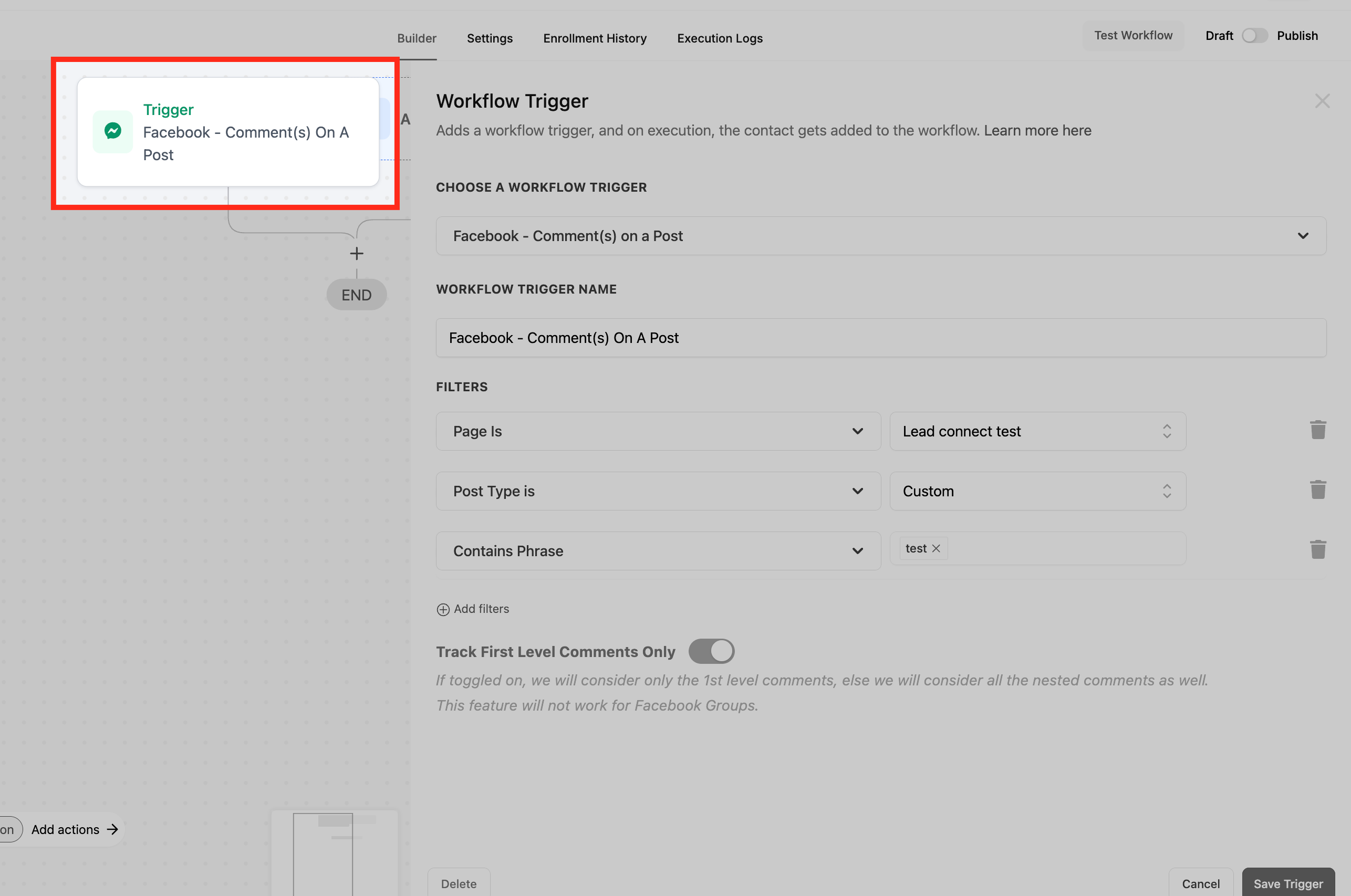
Task: Open the Lead connect test page selector
Action: pos(1037,431)
